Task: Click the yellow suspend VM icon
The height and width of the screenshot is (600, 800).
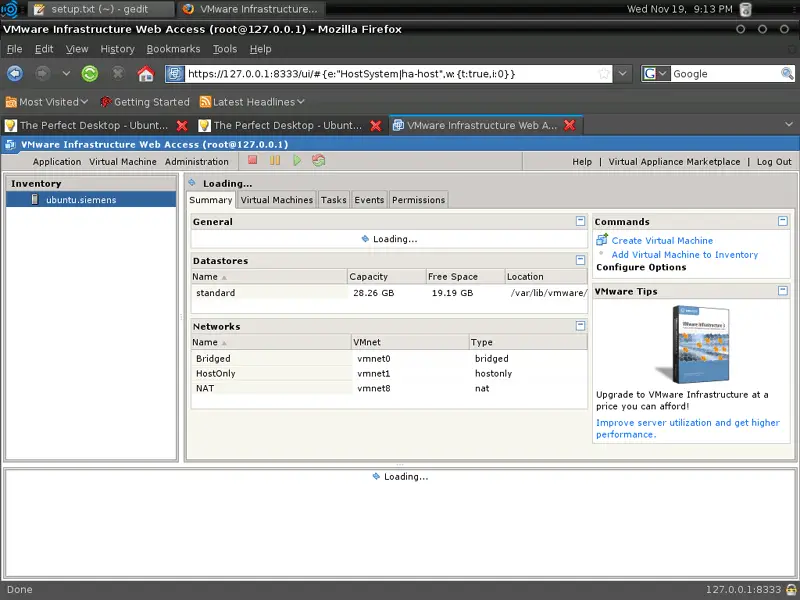Action: (275, 161)
